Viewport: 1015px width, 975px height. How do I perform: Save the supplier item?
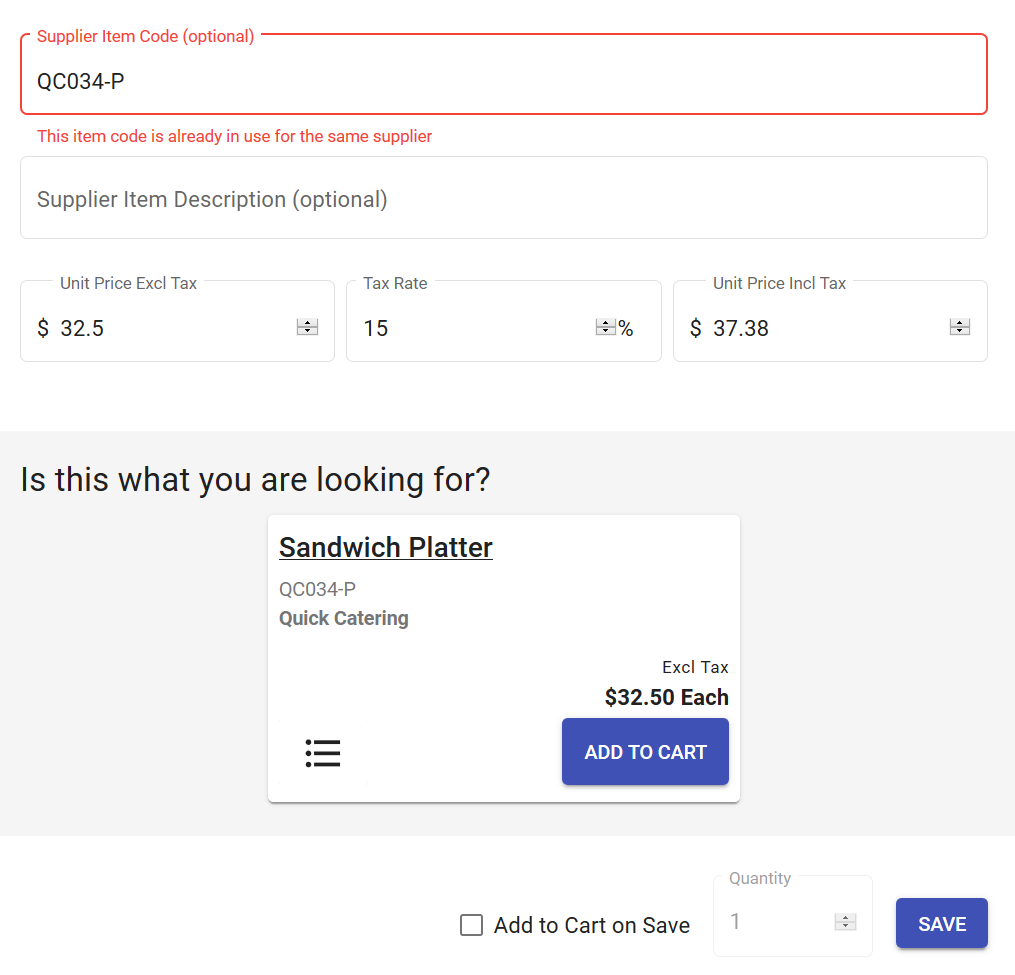941,923
